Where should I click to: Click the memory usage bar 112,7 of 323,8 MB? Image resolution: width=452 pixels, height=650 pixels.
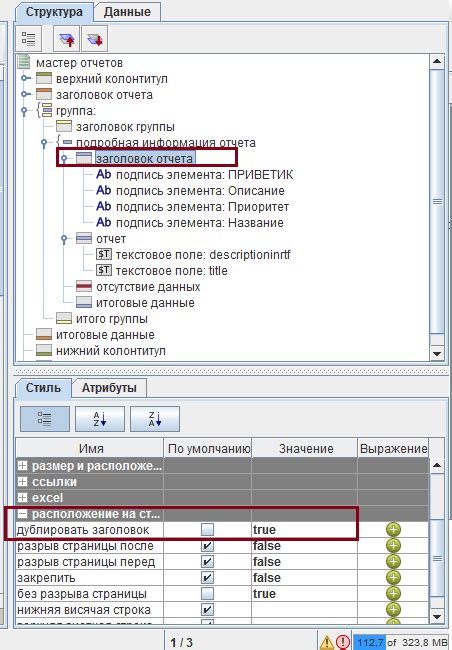click(401, 642)
